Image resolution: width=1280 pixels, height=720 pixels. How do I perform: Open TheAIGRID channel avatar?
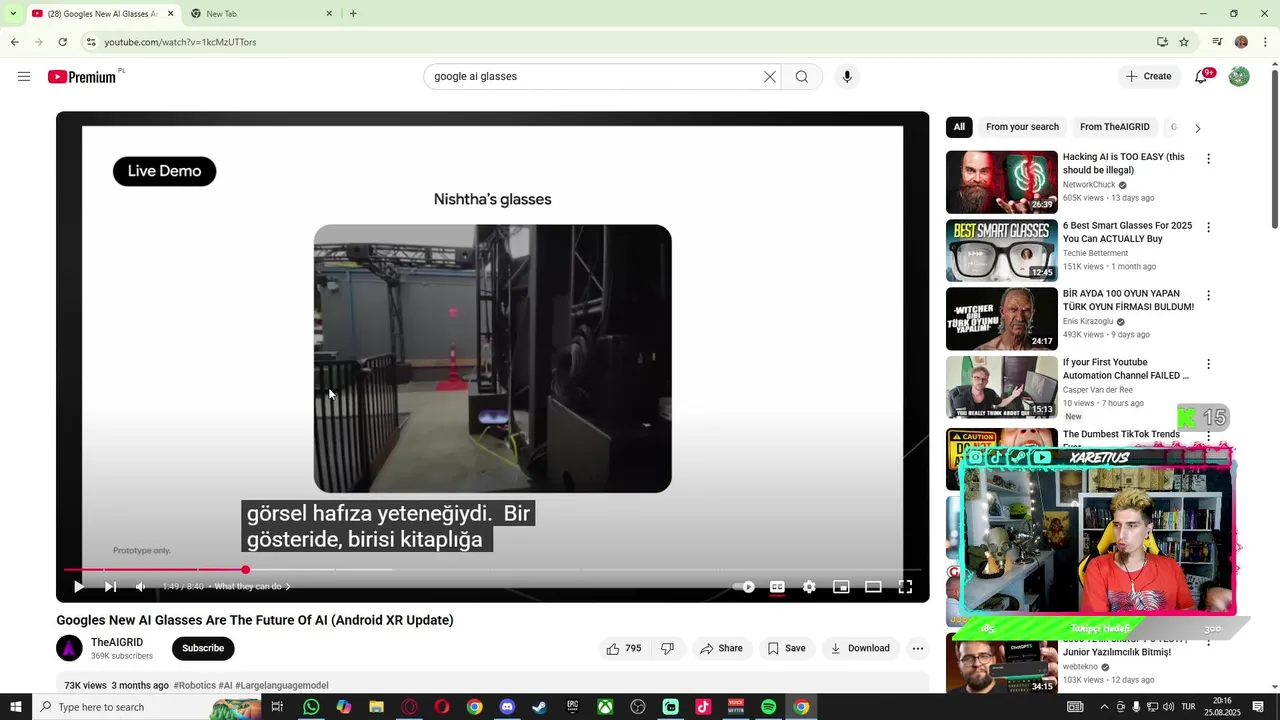pyautogui.click(x=69, y=648)
